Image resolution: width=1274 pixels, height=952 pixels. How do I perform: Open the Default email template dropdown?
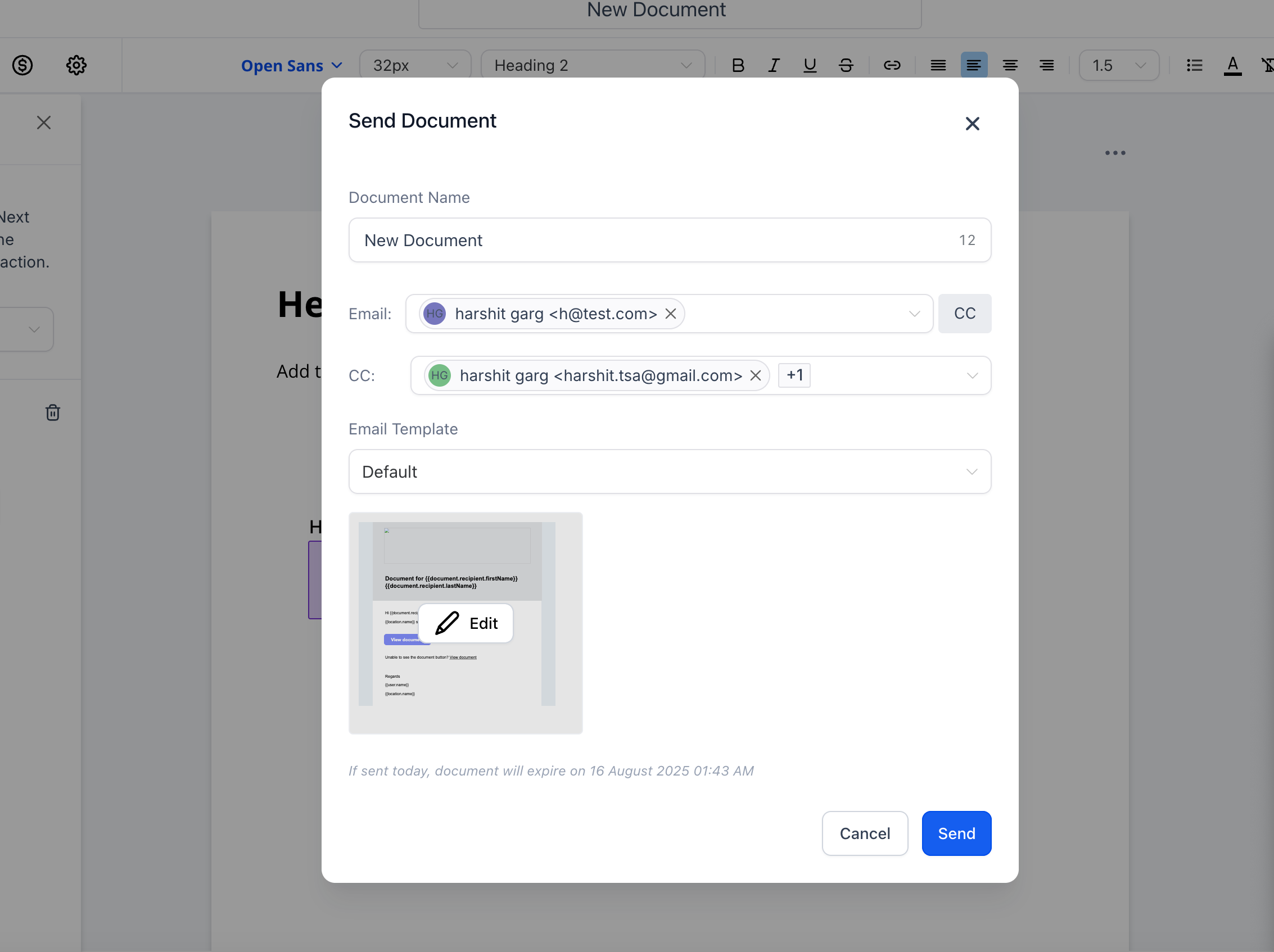click(669, 472)
